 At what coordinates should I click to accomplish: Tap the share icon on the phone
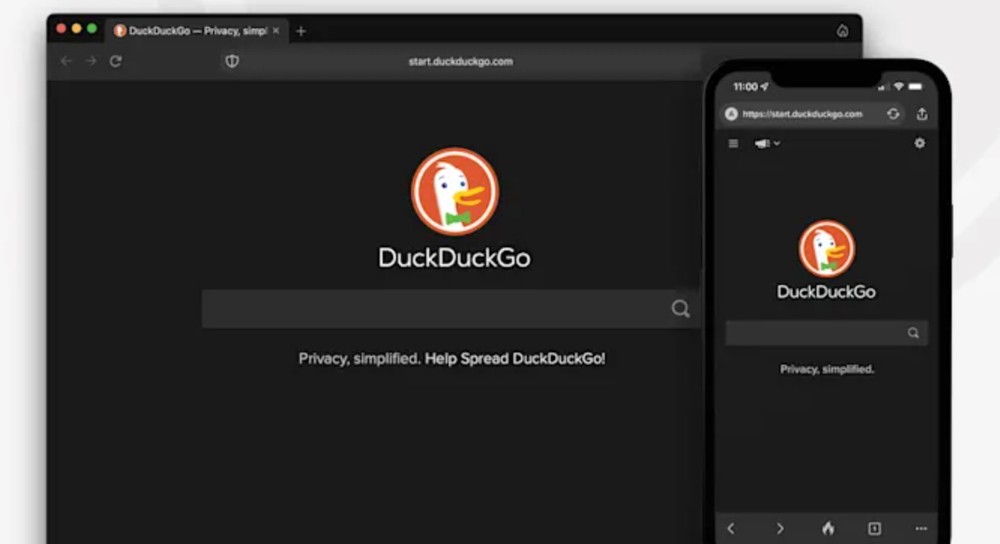point(922,114)
